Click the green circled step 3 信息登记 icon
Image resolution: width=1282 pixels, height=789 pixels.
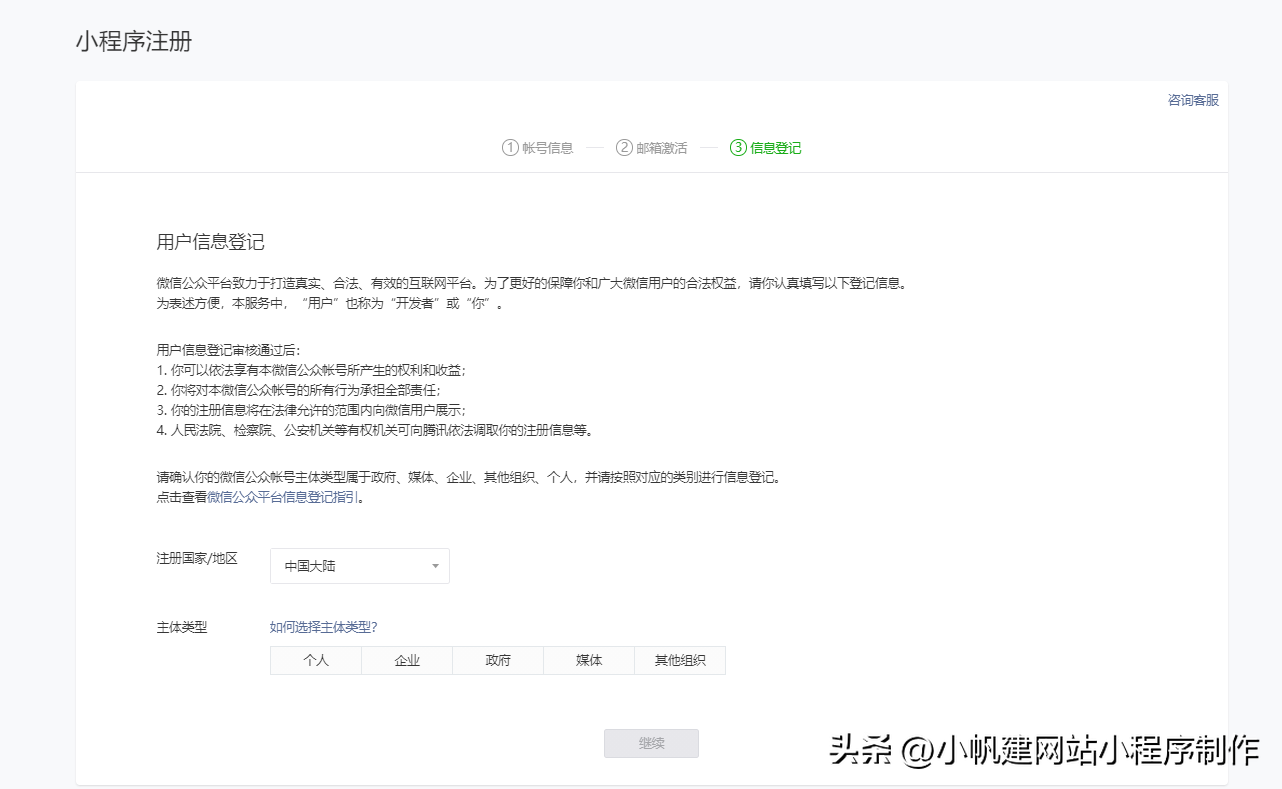pos(736,147)
